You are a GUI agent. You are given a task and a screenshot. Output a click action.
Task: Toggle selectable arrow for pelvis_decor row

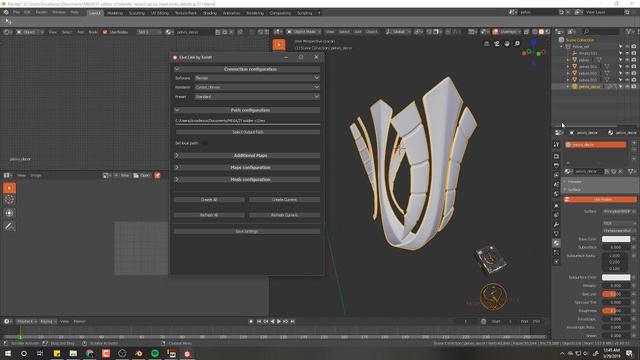pyautogui.click(x=620, y=87)
